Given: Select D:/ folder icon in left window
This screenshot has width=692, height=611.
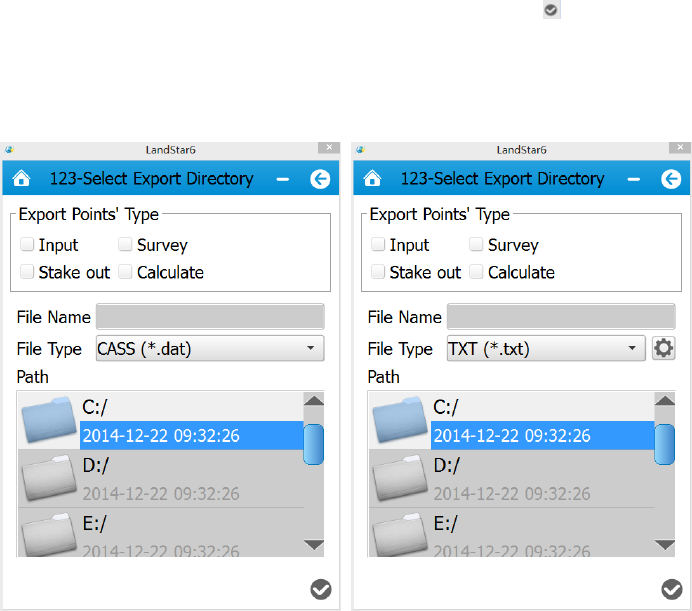Looking at the screenshot, I should point(49,478).
